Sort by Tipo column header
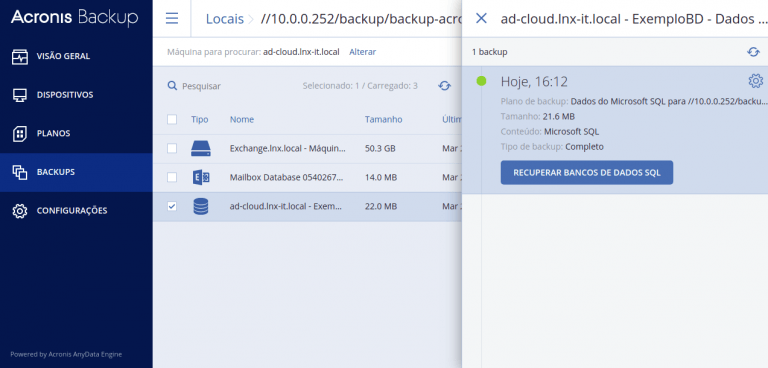This screenshot has height=368, width=768. coord(199,119)
